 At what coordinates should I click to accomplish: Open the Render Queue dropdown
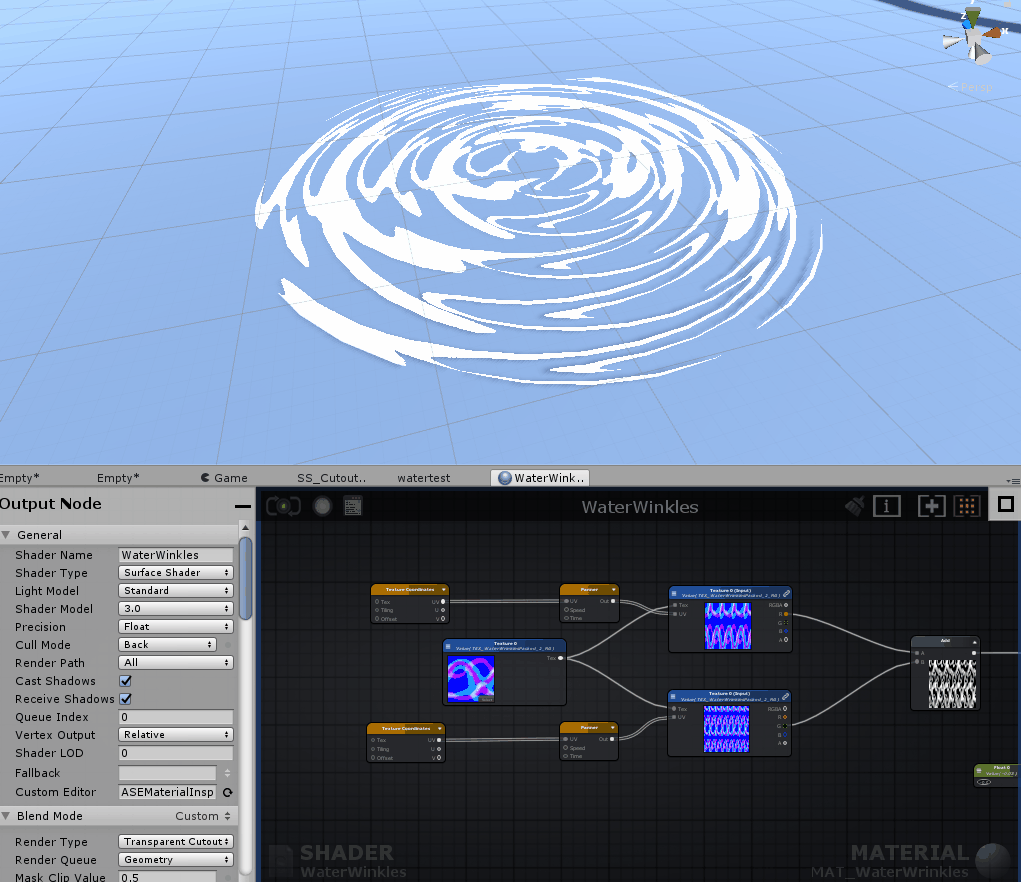click(x=176, y=860)
